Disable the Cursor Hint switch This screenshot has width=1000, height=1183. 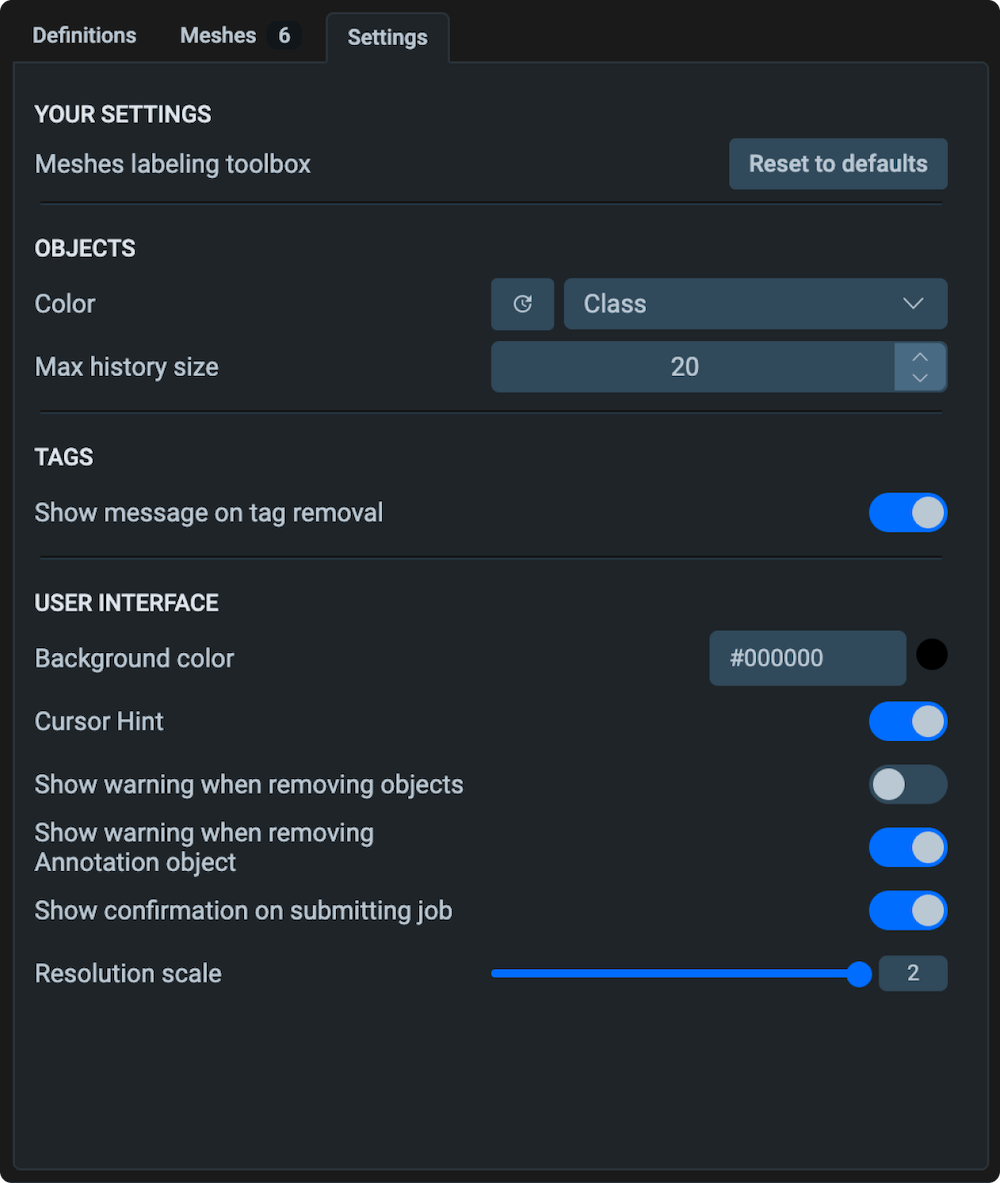coord(908,722)
